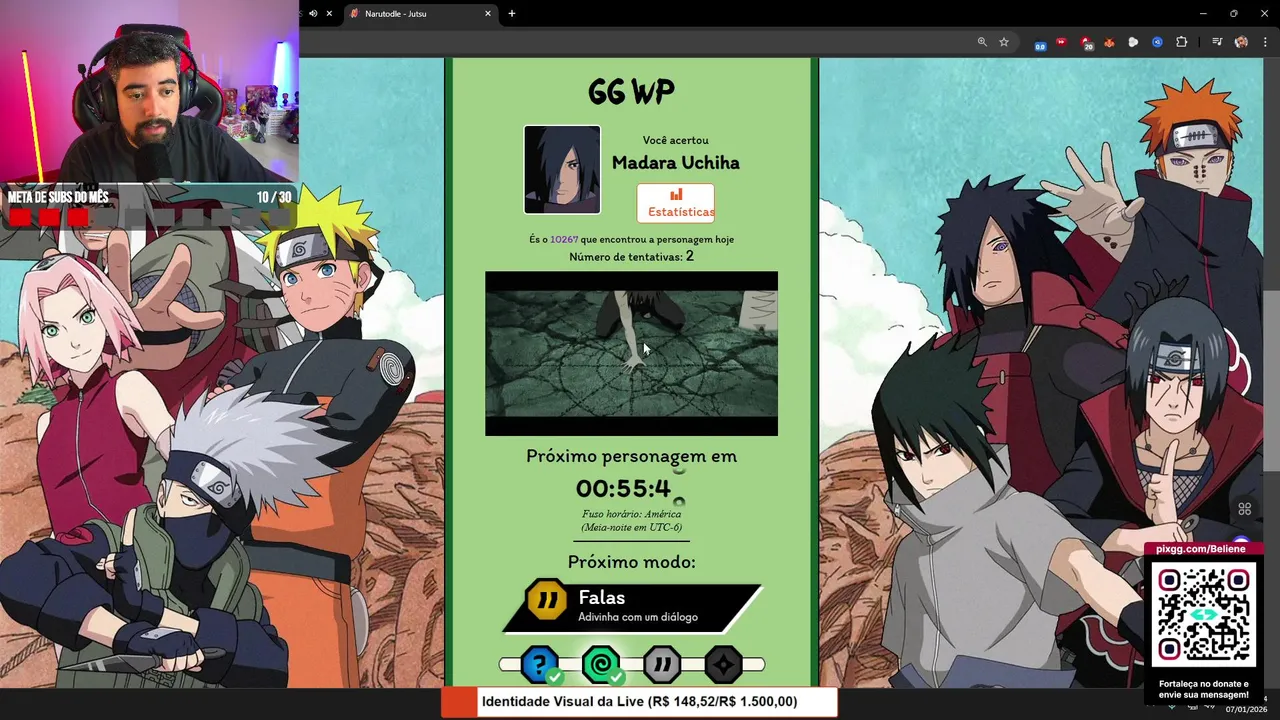The height and width of the screenshot is (720, 1280).
Task: Click the countdown timer 00:55:4
Action: (623, 489)
